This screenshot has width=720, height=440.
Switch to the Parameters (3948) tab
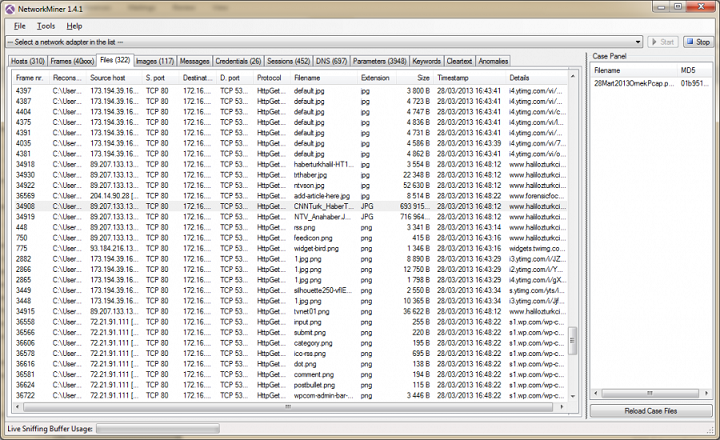pyautogui.click(x=380, y=61)
